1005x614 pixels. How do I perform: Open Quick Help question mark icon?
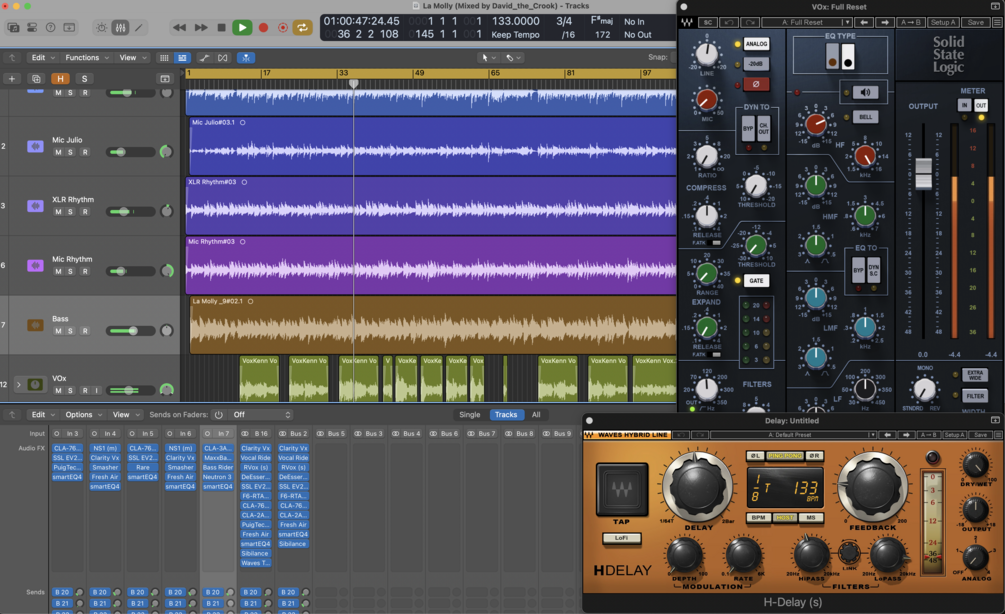click(50, 28)
